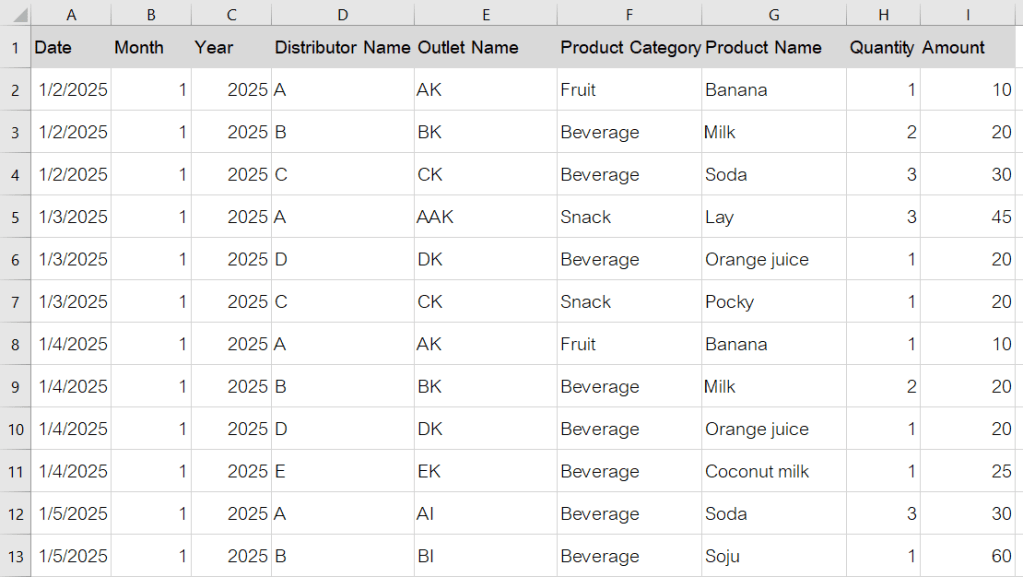
Task: Click the Amount header cell
Action: click(x=968, y=47)
